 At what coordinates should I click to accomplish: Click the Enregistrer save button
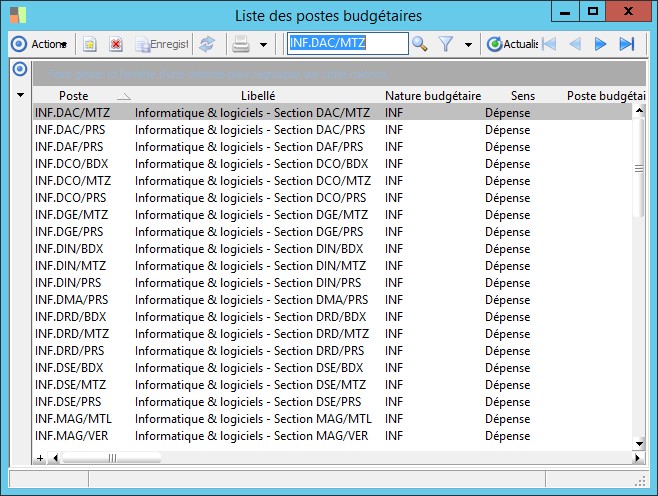click(x=162, y=44)
